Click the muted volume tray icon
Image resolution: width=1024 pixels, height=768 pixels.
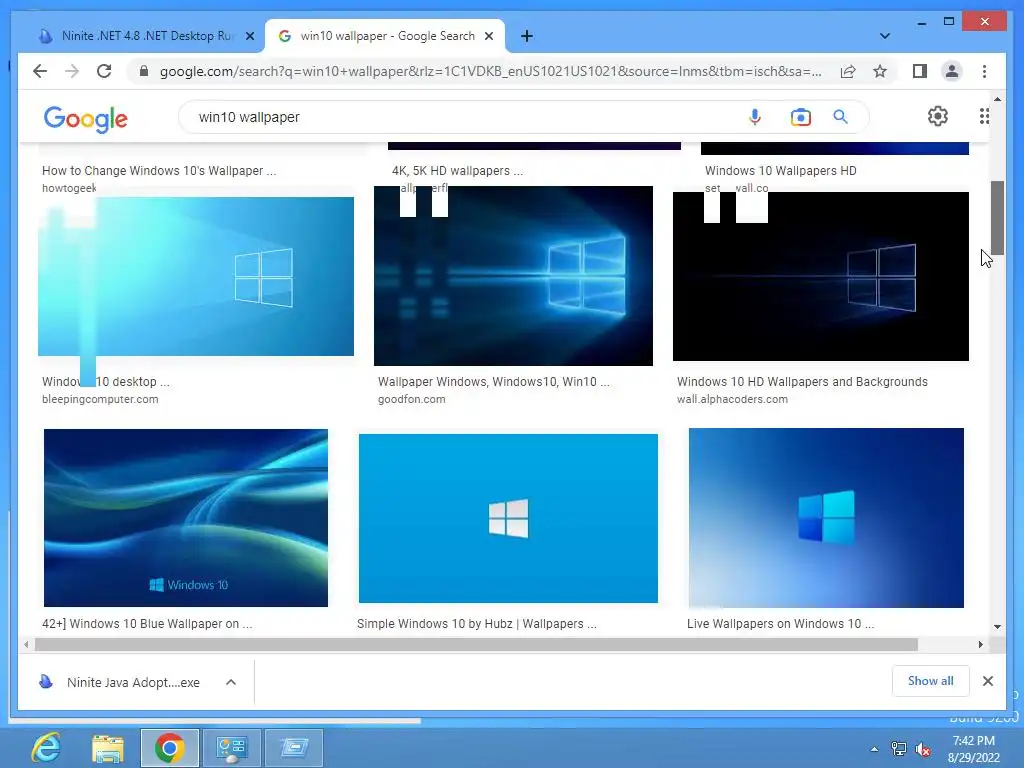pos(923,750)
